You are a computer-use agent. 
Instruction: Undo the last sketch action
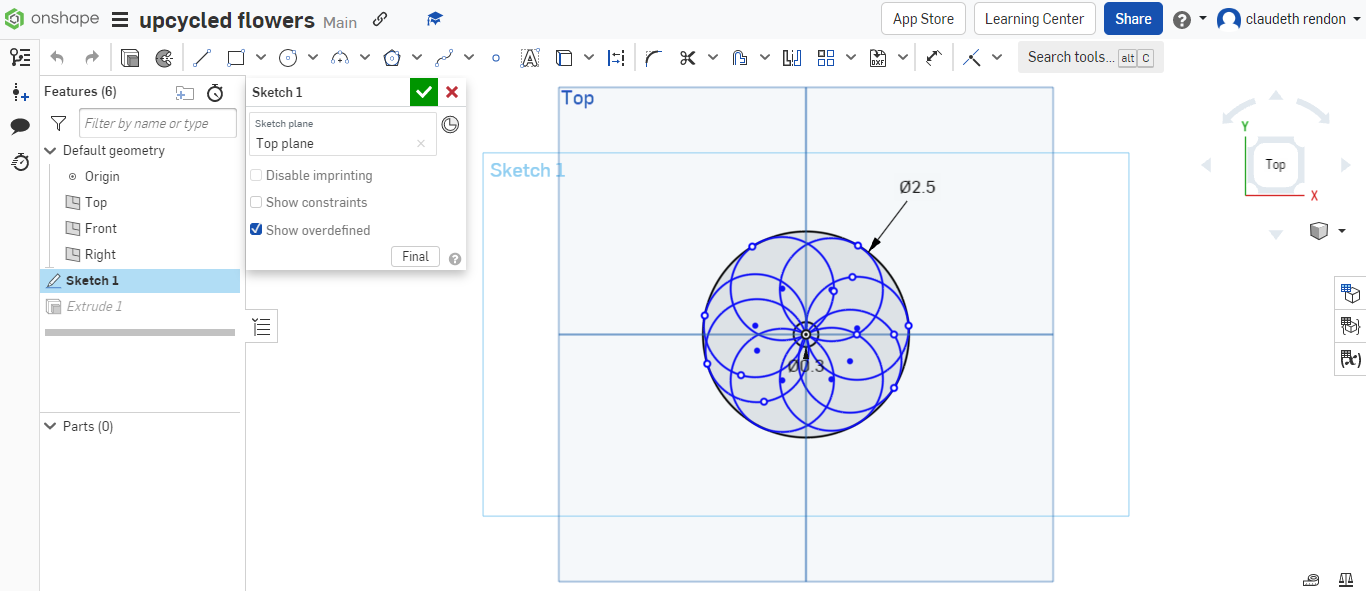(x=57, y=58)
